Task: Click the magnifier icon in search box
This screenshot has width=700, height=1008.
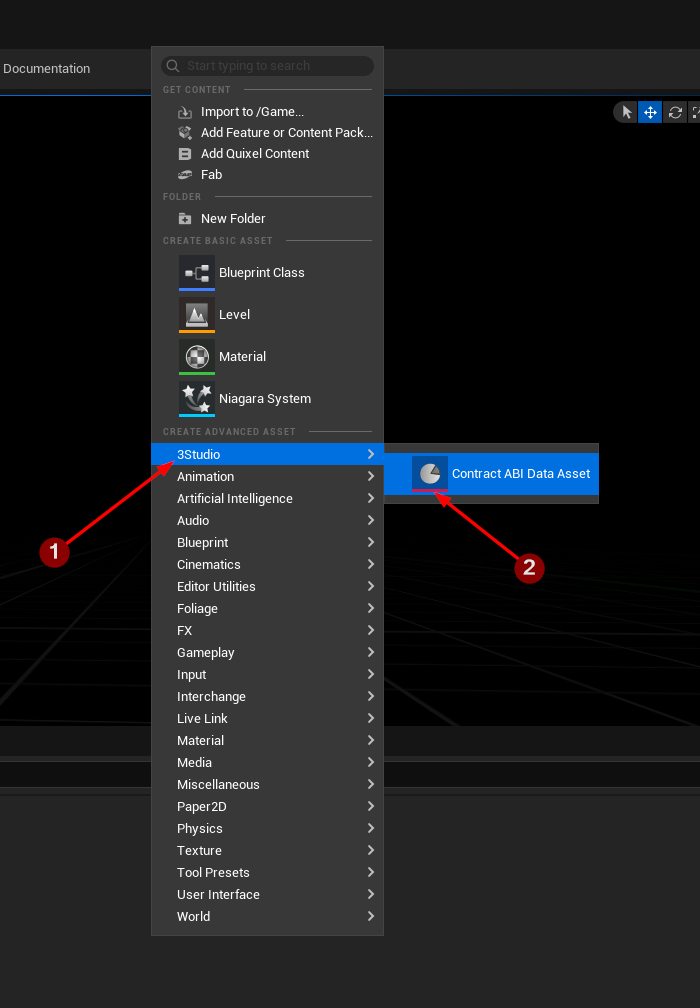Action: pos(173,66)
